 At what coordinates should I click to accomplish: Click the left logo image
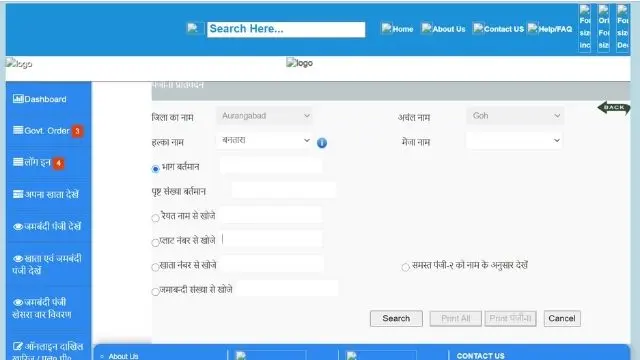pyautogui.click(x=19, y=64)
